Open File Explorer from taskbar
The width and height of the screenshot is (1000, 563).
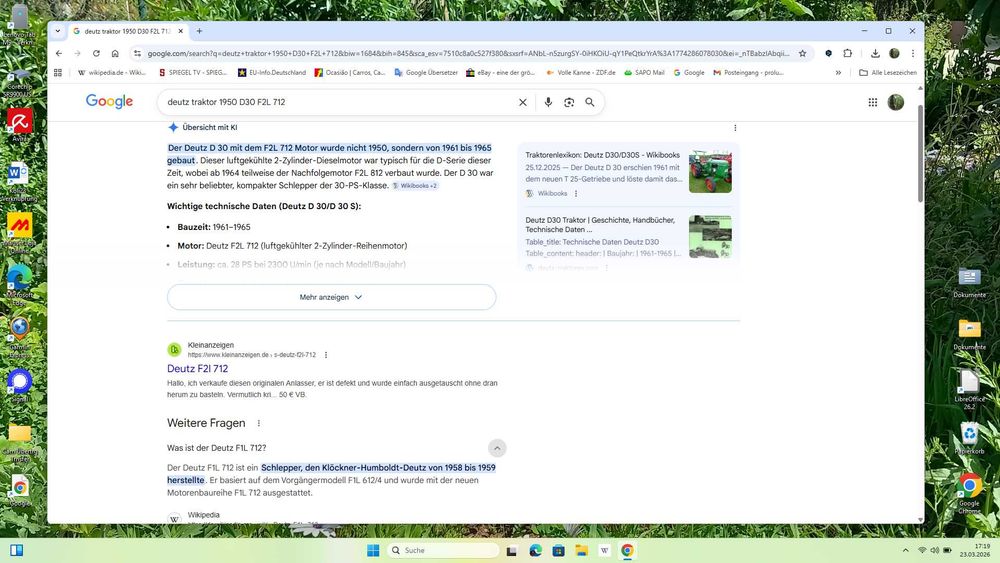point(581,550)
